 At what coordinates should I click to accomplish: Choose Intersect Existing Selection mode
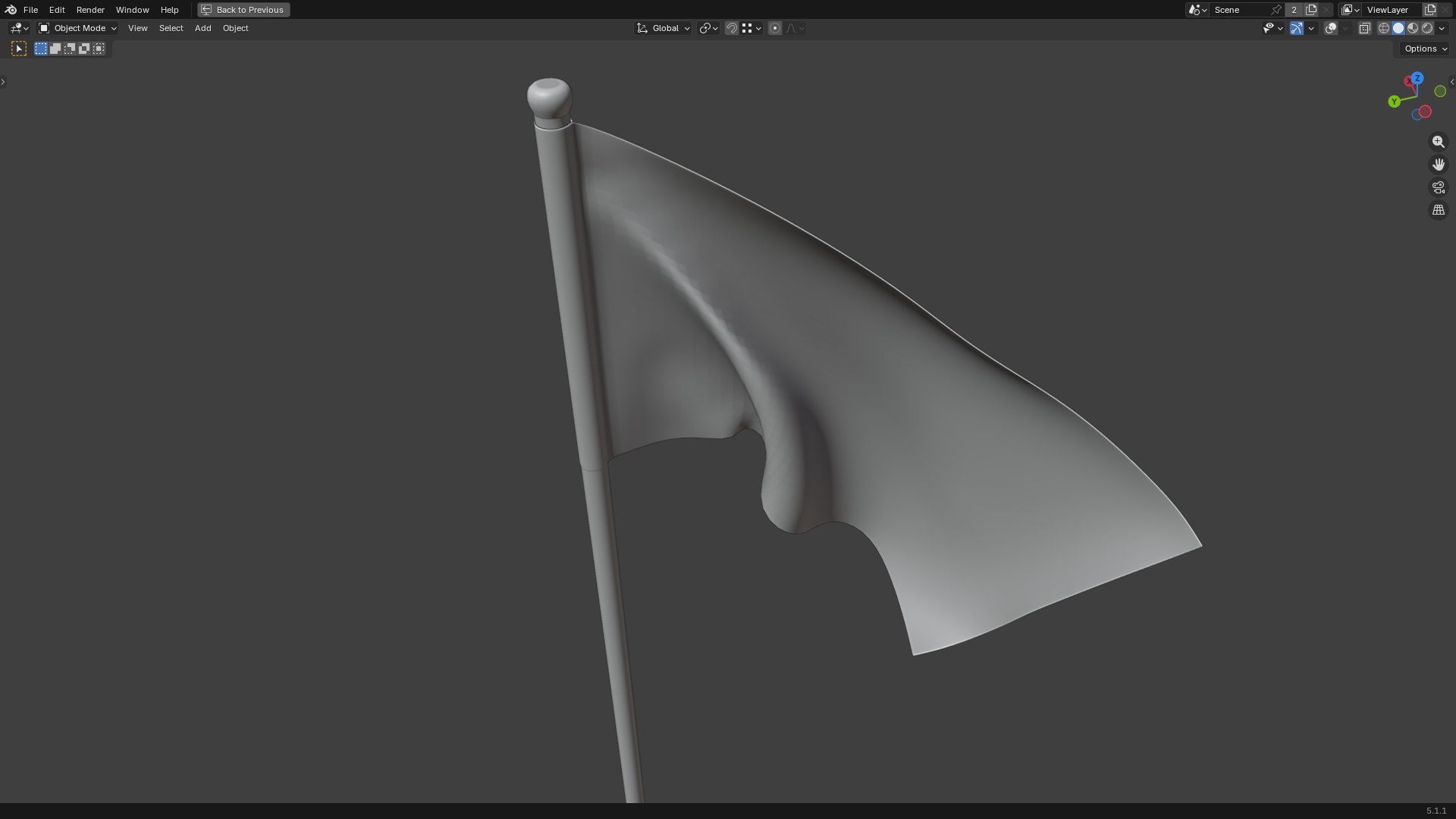pos(99,49)
